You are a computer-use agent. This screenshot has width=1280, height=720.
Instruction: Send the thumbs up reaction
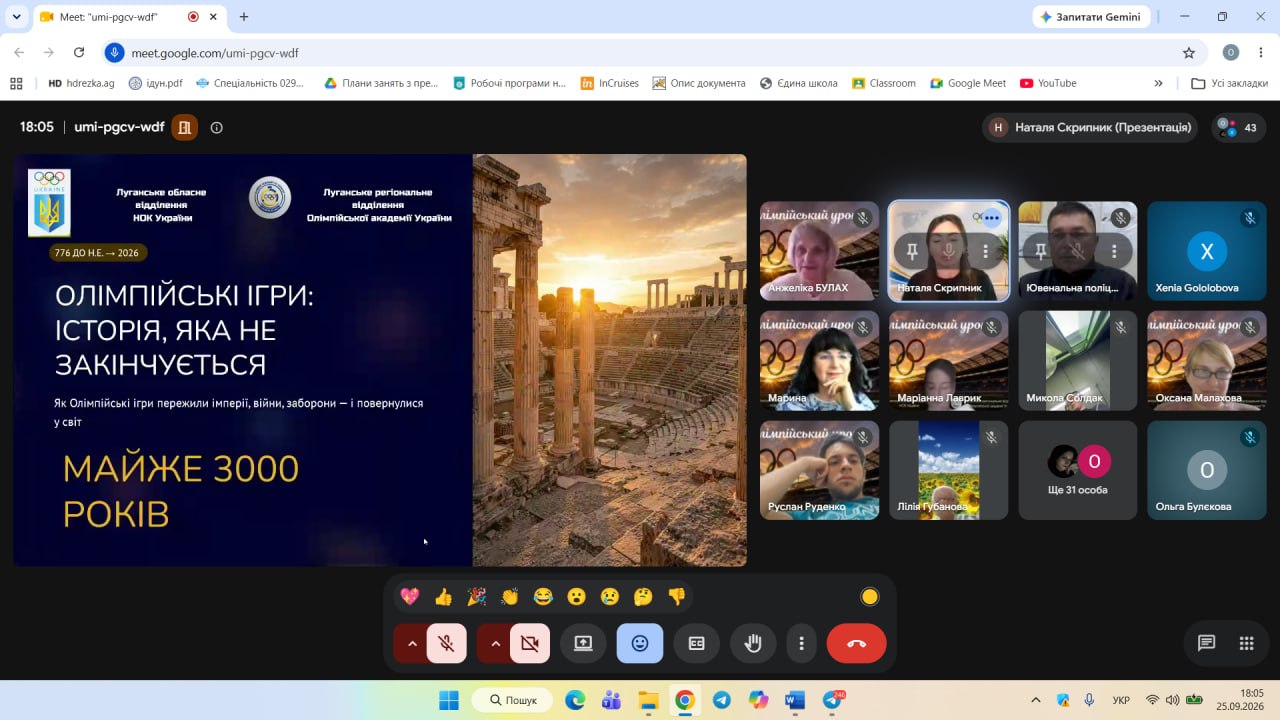pos(443,597)
